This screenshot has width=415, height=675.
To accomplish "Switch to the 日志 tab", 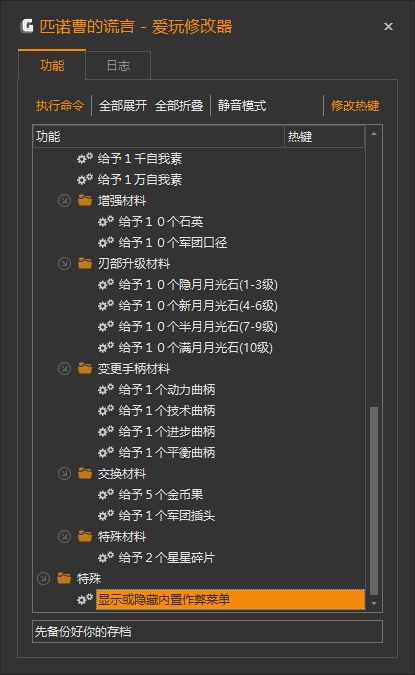I will (x=118, y=65).
